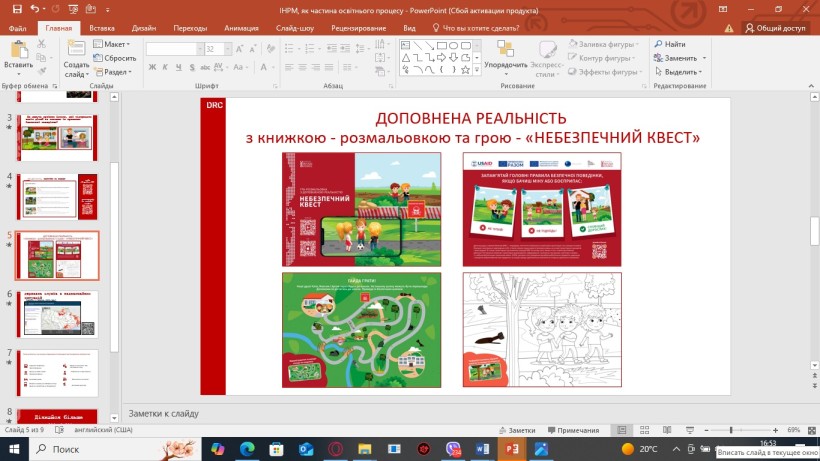Switch to the Слайд-шоу tab
This screenshot has height=461, width=820.
tap(295, 28)
